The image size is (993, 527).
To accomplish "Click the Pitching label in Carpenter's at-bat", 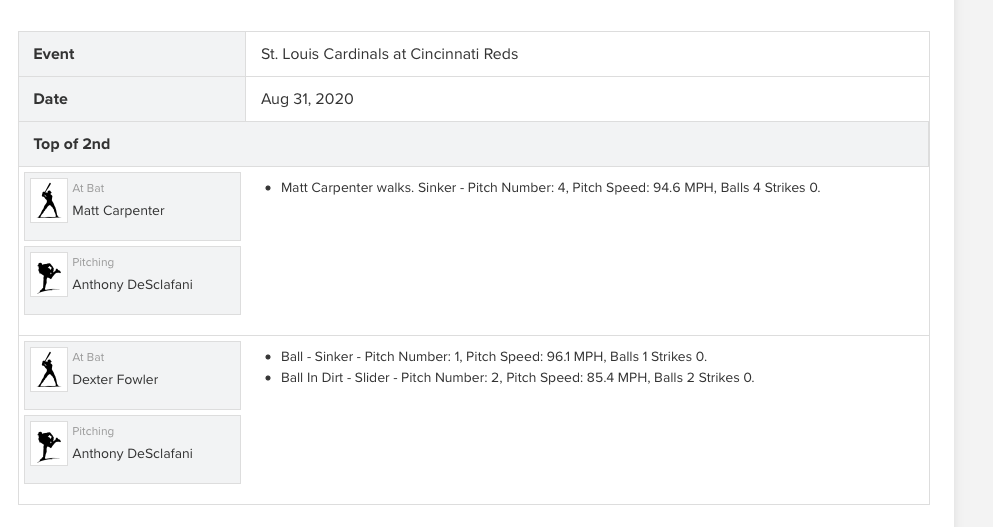I will coord(93,263).
